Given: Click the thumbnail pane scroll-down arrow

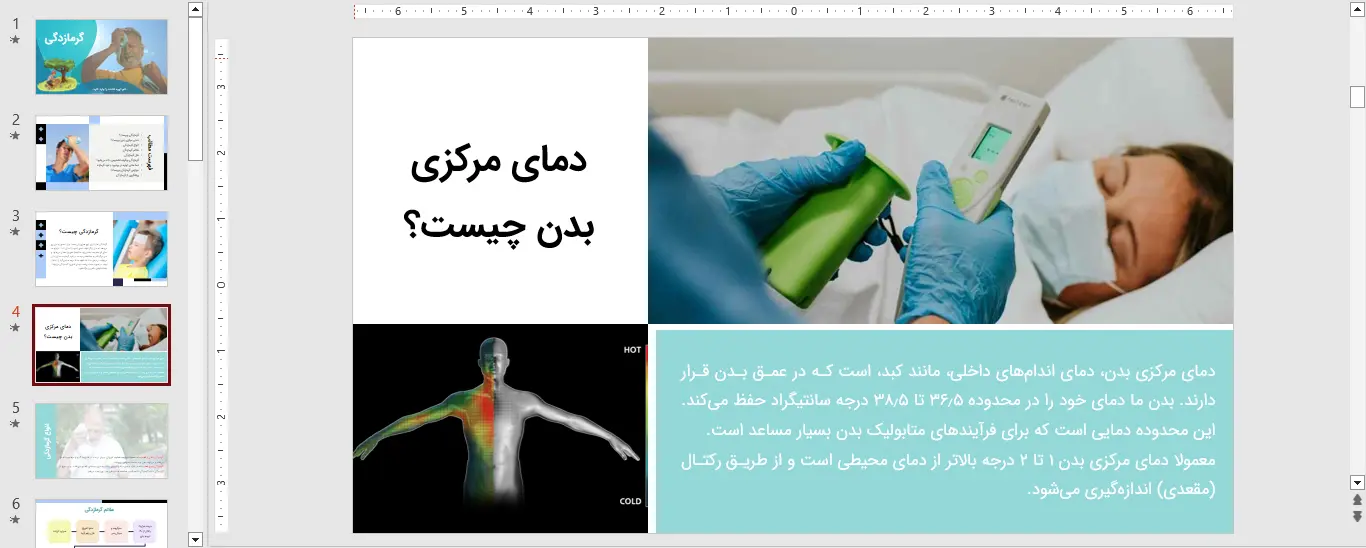Looking at the screenshot, I should click(x=195, y=539).
